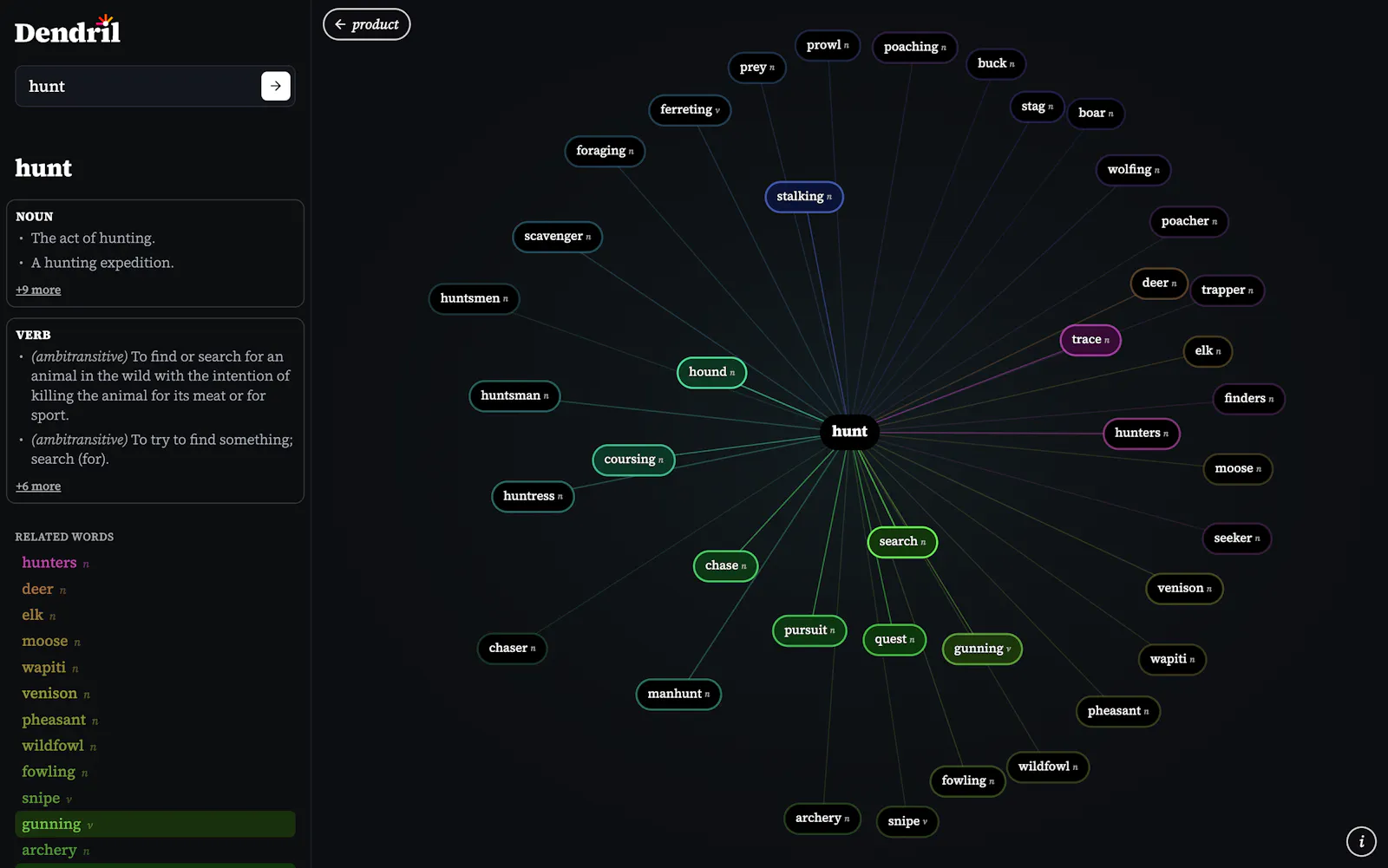The height and width of the screenshot is (868, 1388).
Task: Click the 'poaching' graph node
Action: point(915,47)
